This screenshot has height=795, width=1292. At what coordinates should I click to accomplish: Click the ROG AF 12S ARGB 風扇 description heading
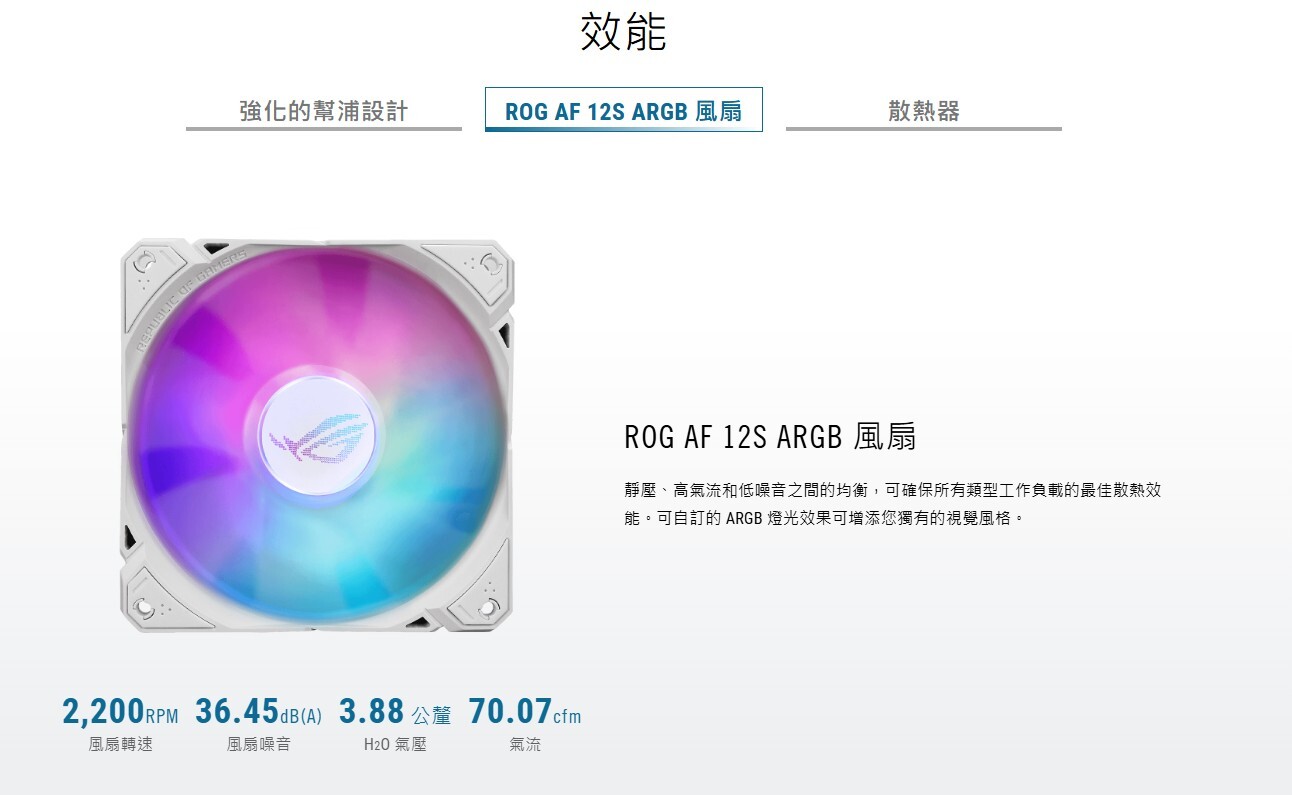point(769,437)
